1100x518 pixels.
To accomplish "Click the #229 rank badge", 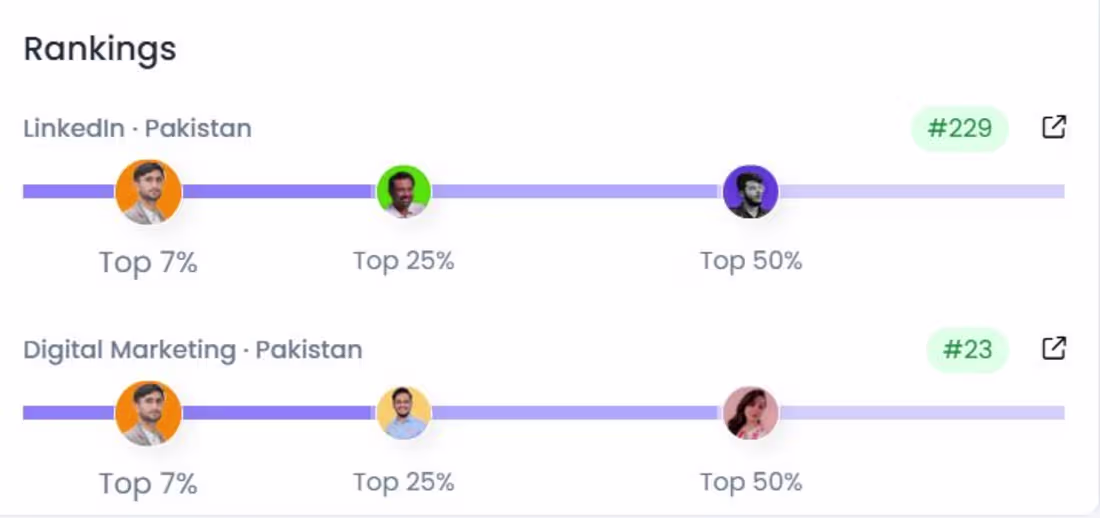I will [x=960, y=128].
